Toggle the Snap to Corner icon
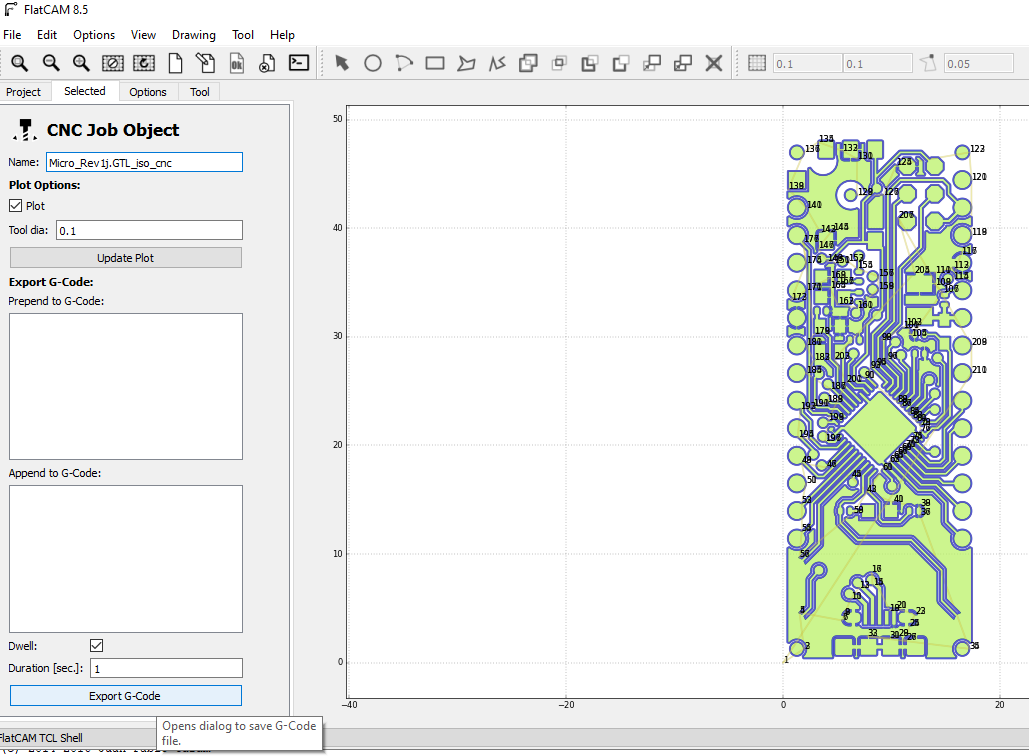 (927, 63)
